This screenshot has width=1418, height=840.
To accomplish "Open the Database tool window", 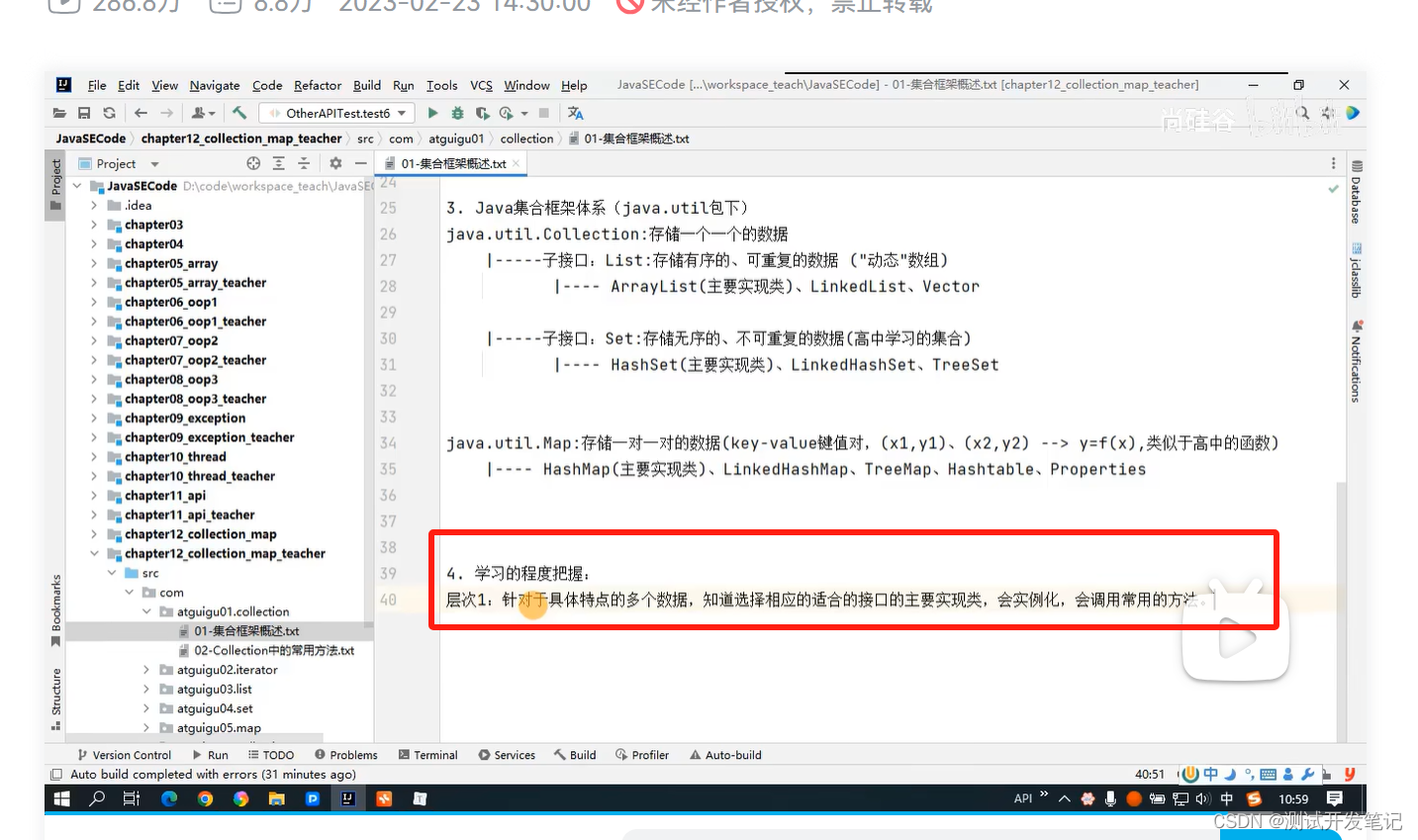I will [1357, 192].
